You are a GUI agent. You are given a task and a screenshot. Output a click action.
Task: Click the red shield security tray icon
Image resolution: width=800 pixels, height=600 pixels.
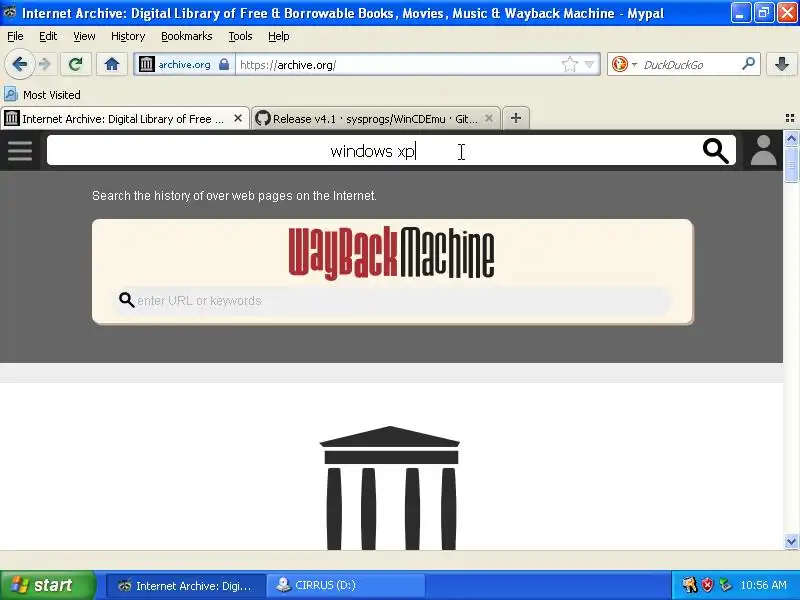click(x=708, y=585)
